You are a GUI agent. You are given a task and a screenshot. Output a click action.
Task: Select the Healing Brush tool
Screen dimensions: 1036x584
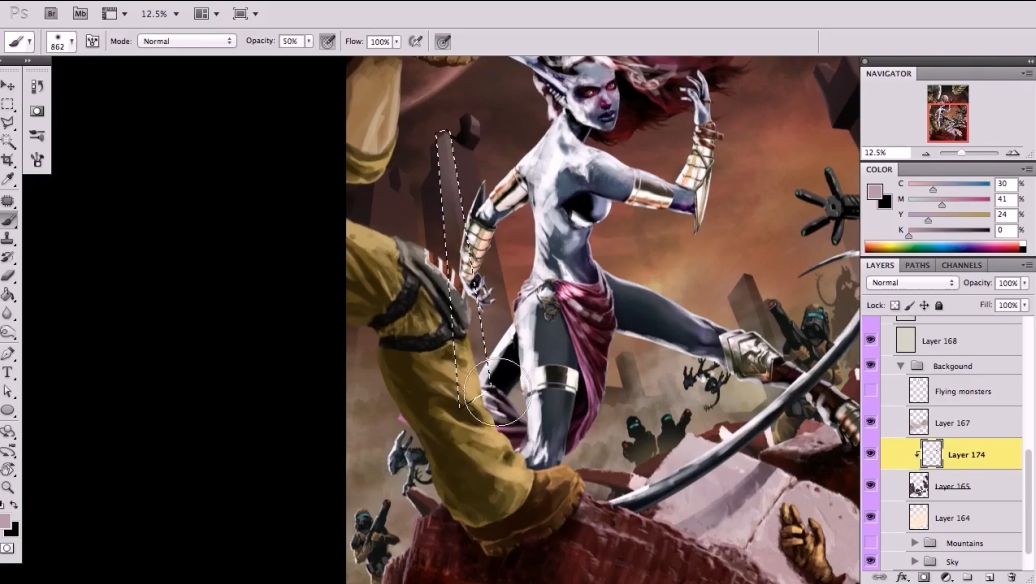[x=8, y=200]
